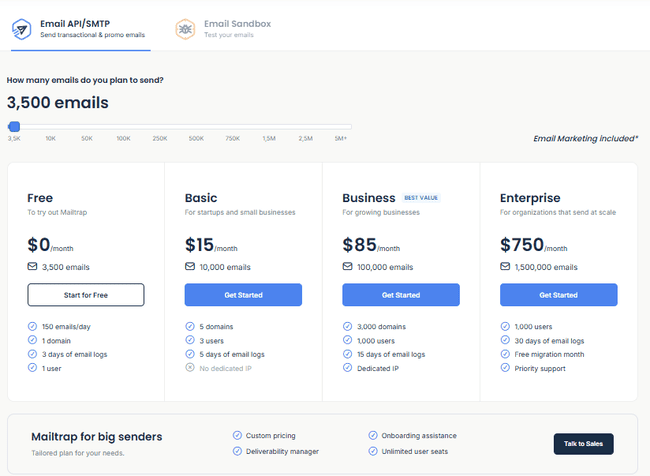Select the 1.5M slider label

click(x=269, y=138)
